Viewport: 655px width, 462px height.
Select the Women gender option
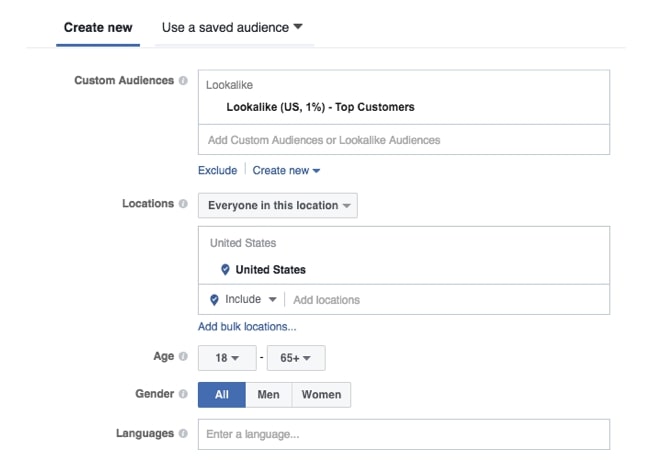321,395
